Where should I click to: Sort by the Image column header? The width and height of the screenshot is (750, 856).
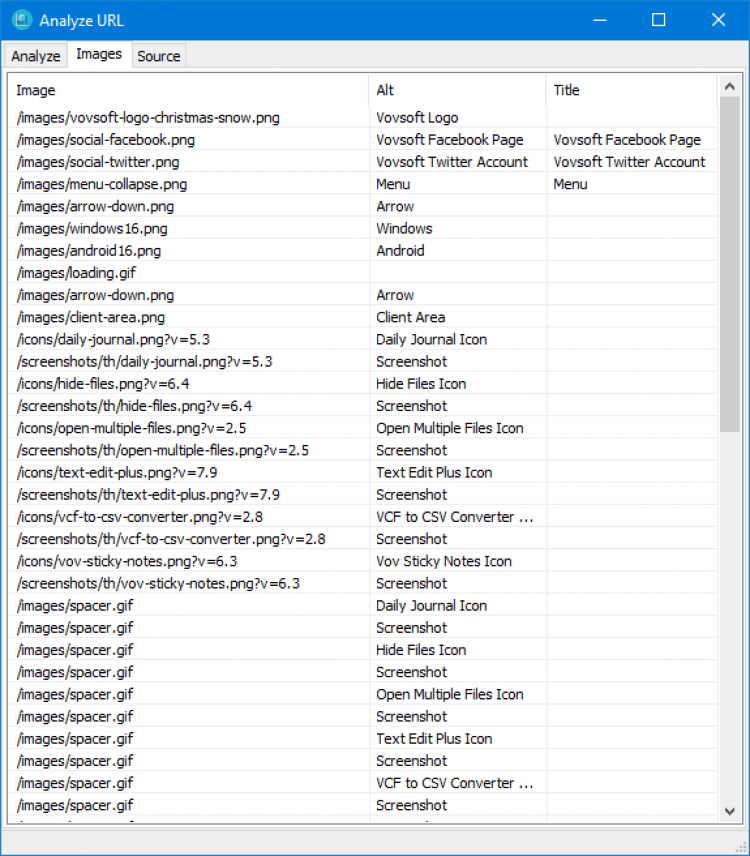pyautogui.click(x=189, y=90)
